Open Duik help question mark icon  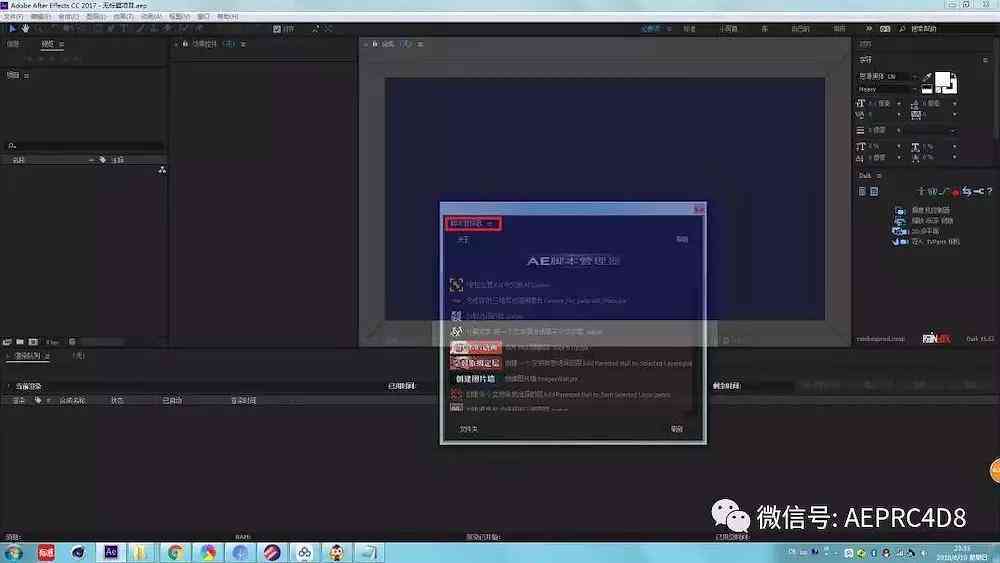(989, 191)
